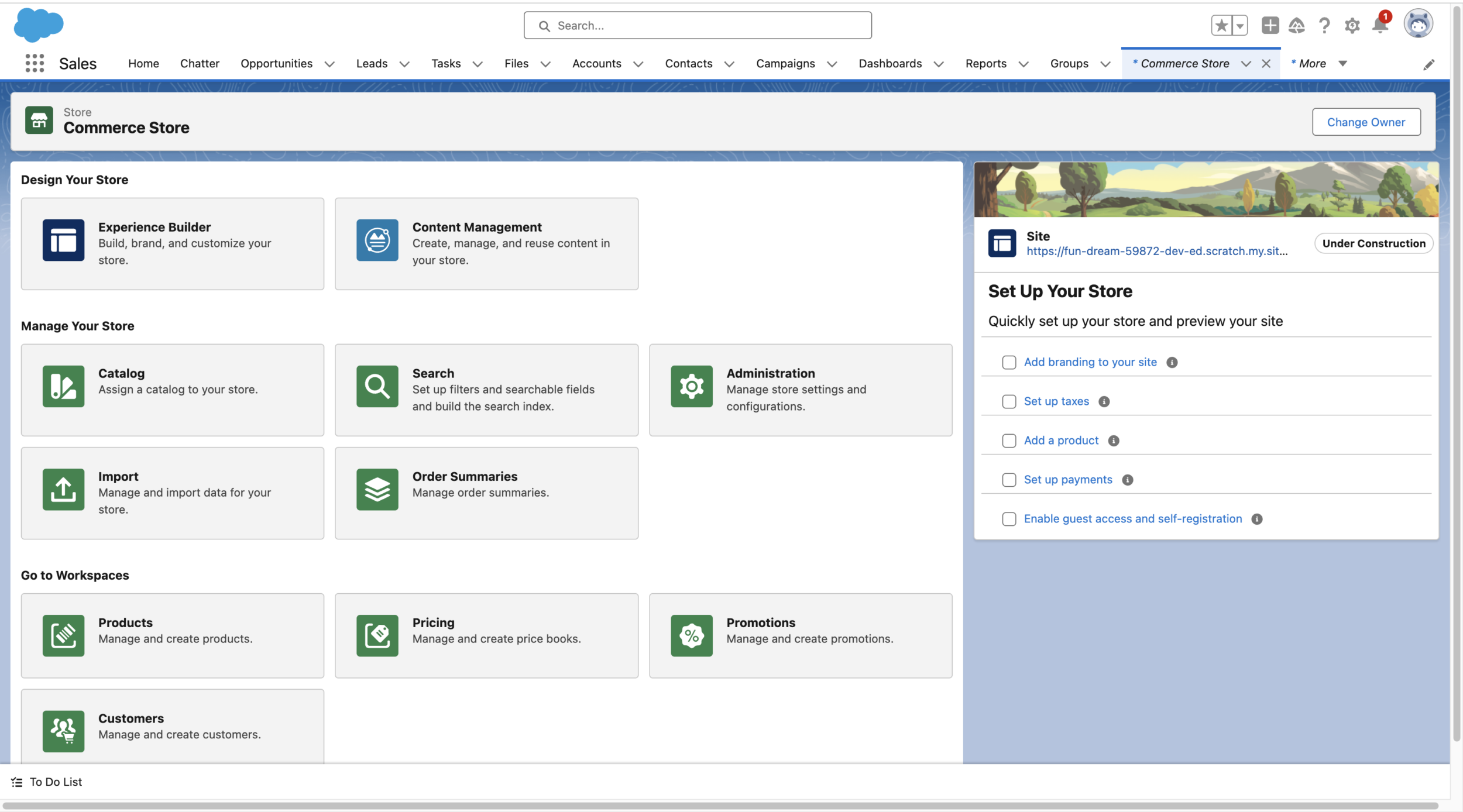
Task: Click the notifications bell icon
Action: [x=1380, y=26]
